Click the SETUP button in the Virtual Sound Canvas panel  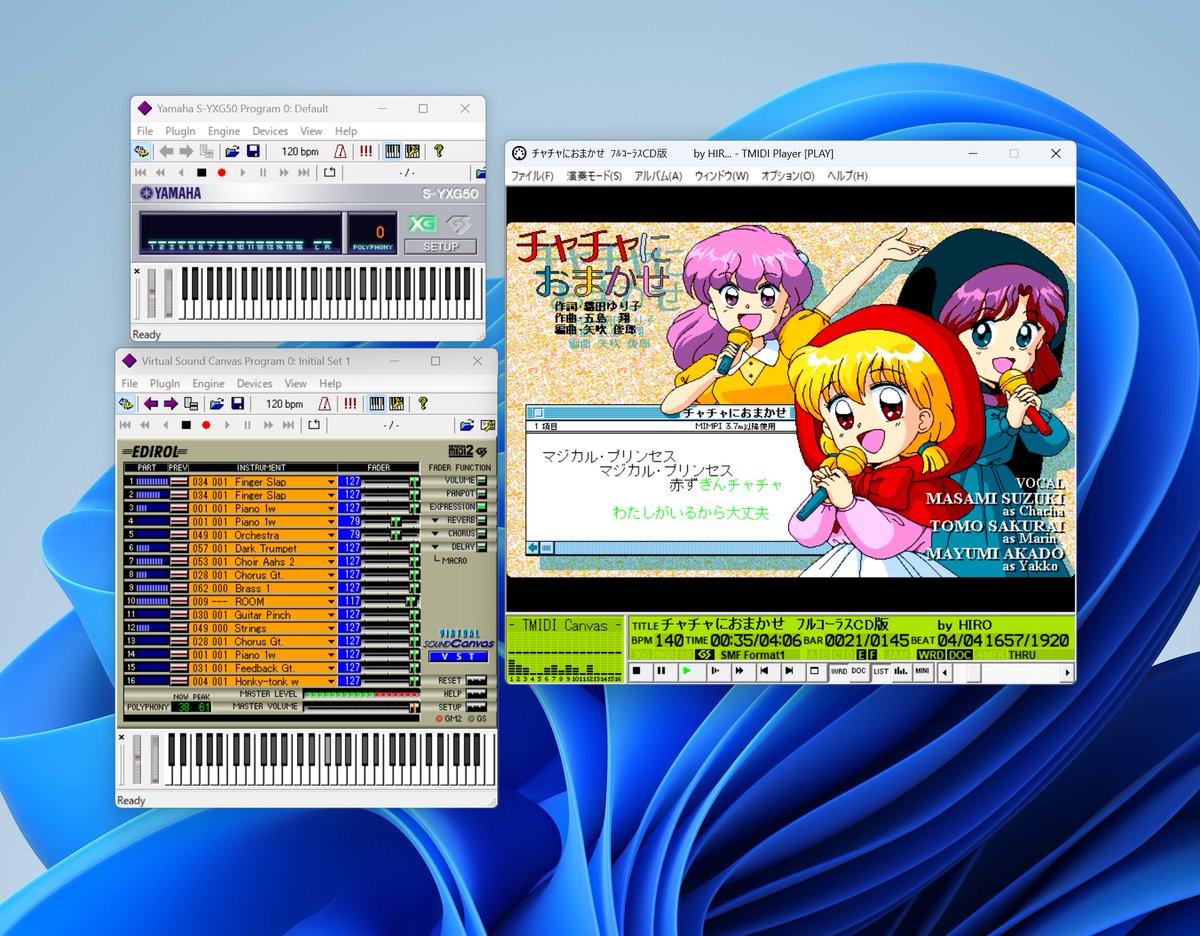pos(476,707)
